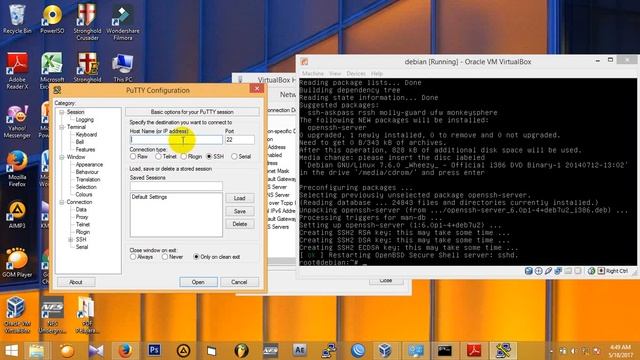Open File Explorer from the taskbar

(x=37, y=351)
